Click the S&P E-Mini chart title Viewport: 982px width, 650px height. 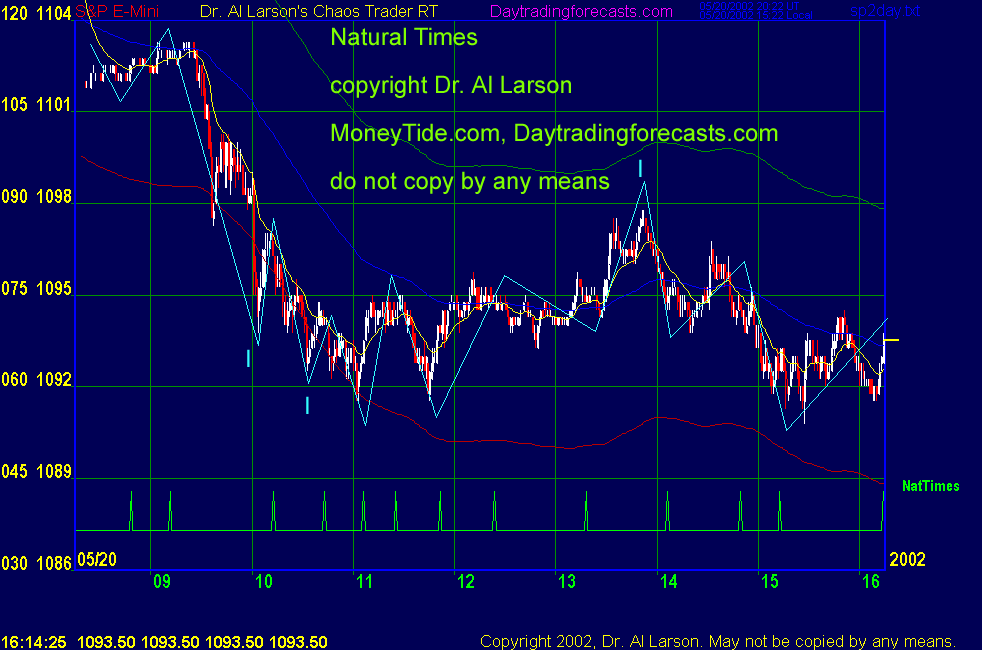pos(117,12)
